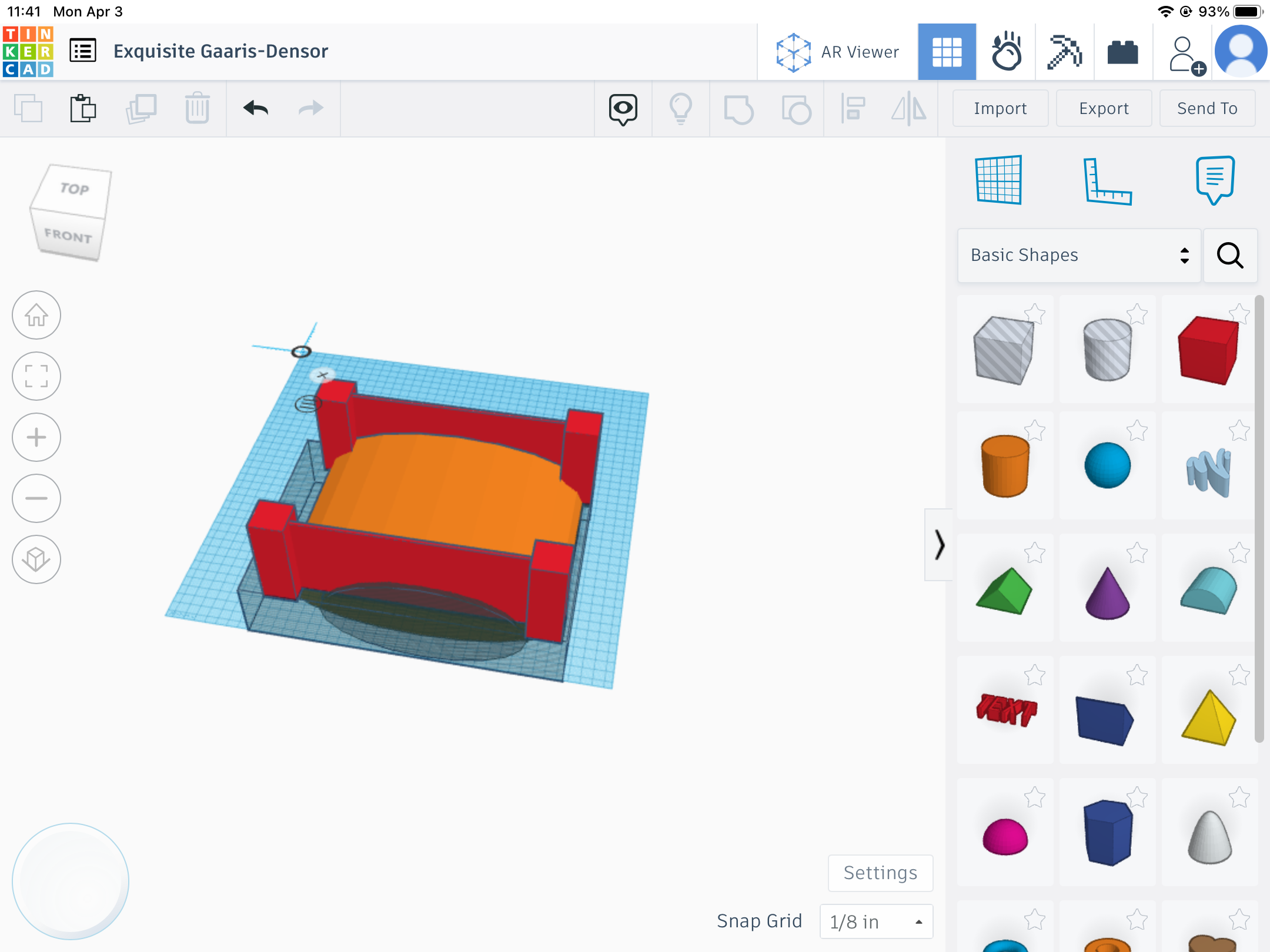Click the Export button
1270x952 pixels.
(1104, 109)
